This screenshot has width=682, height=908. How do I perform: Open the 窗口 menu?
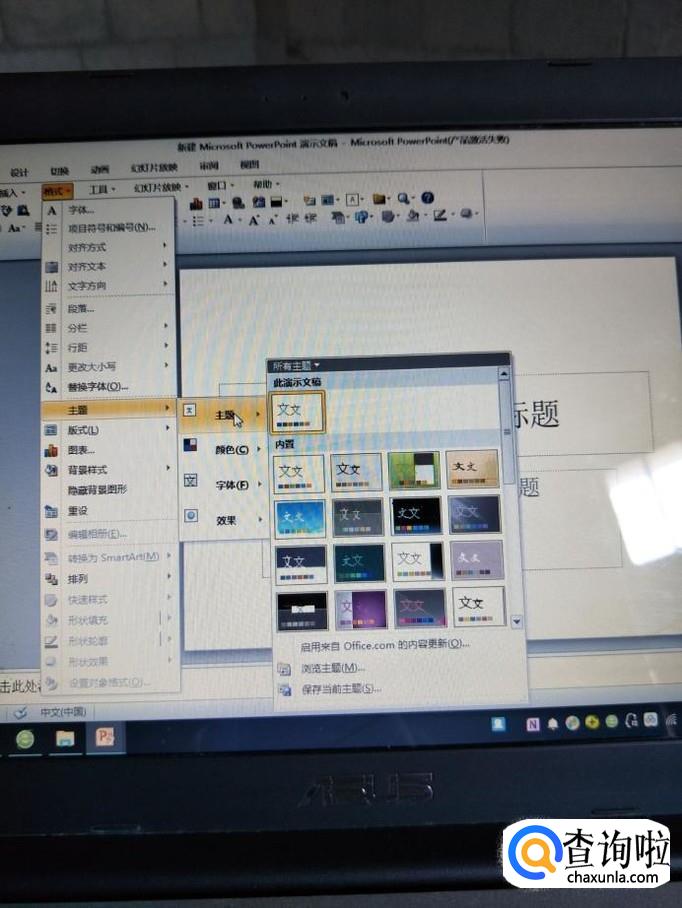point(220,185)
